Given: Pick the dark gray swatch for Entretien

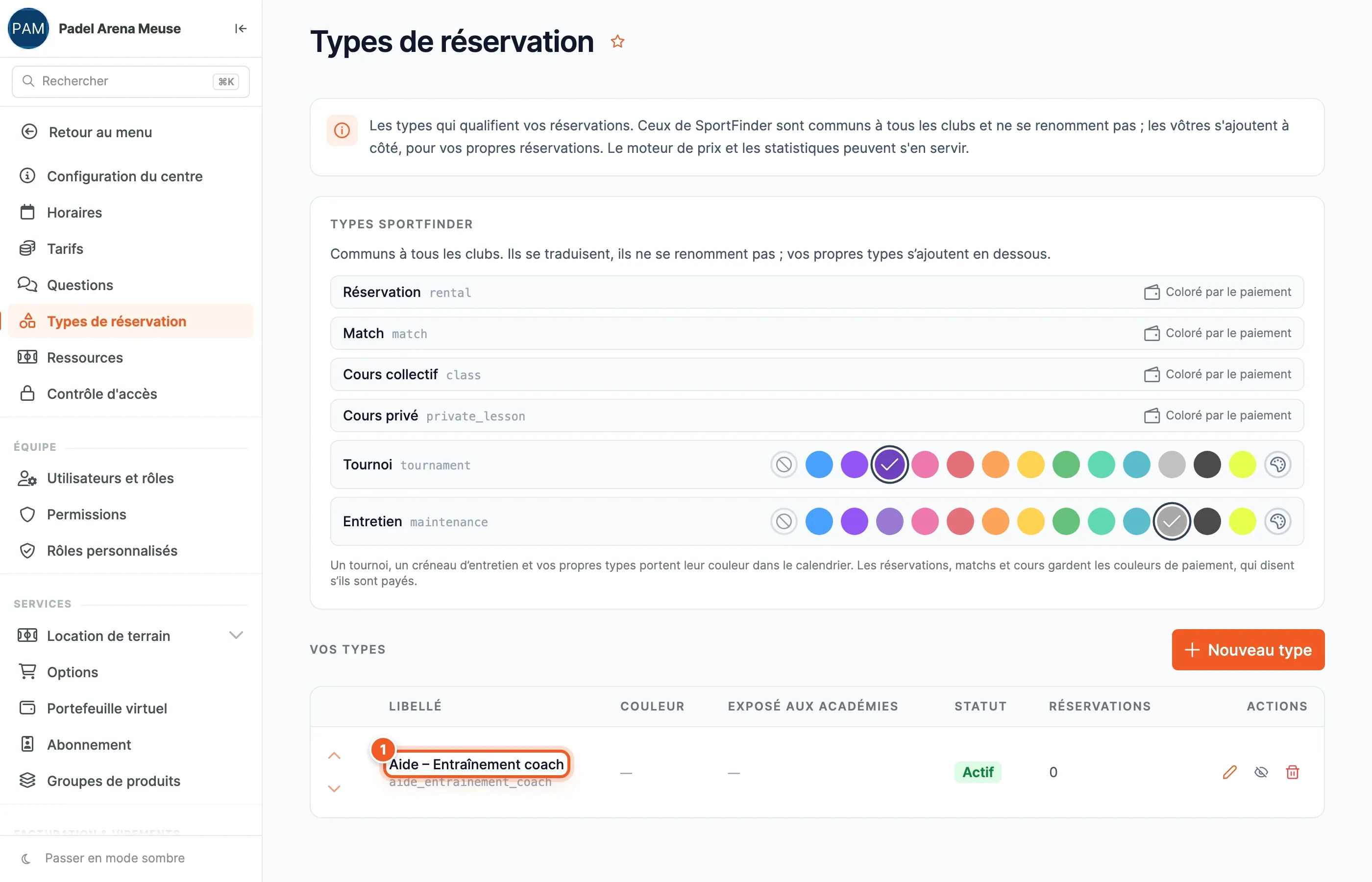Looking at the screenshot, I should point(1207,521).
